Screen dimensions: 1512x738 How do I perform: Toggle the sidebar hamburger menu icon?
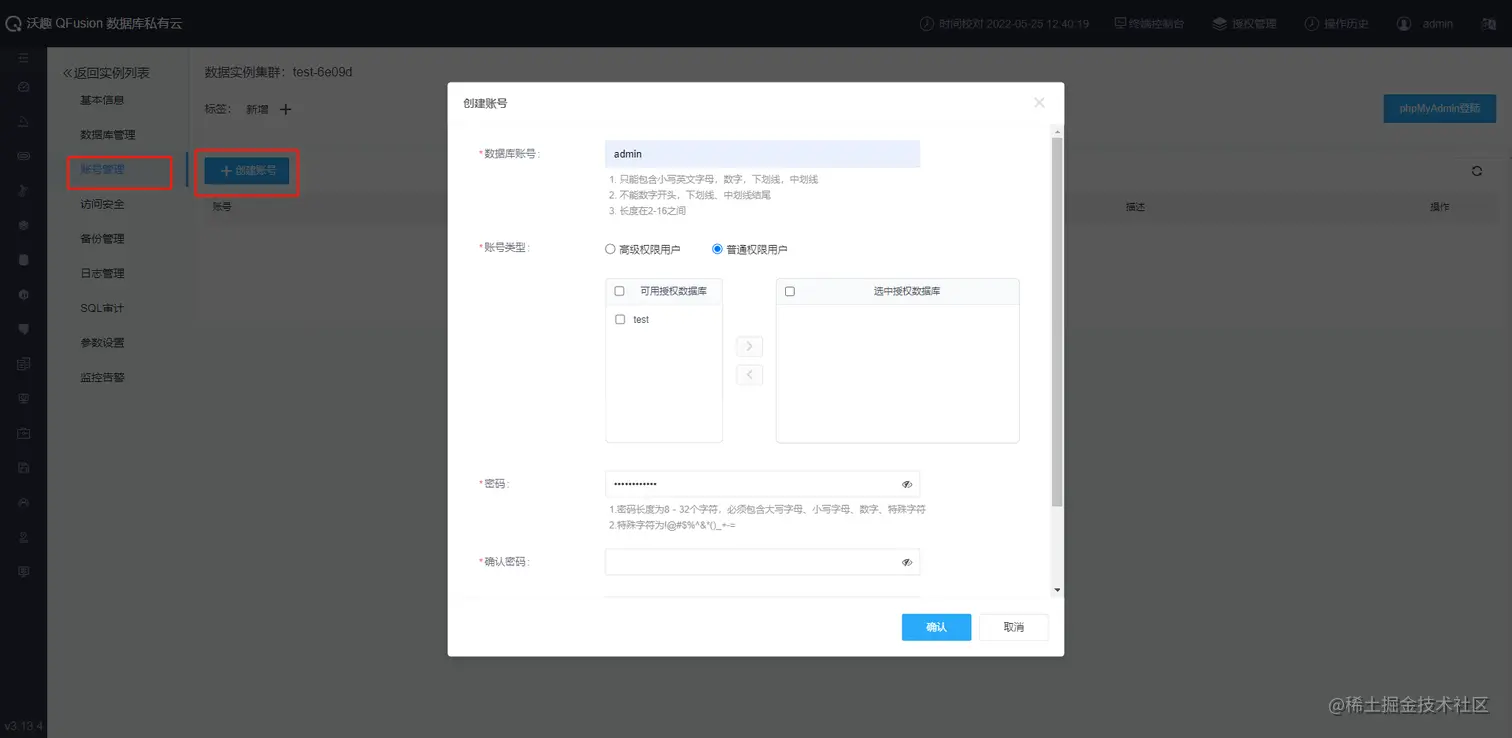click(23, 58)
